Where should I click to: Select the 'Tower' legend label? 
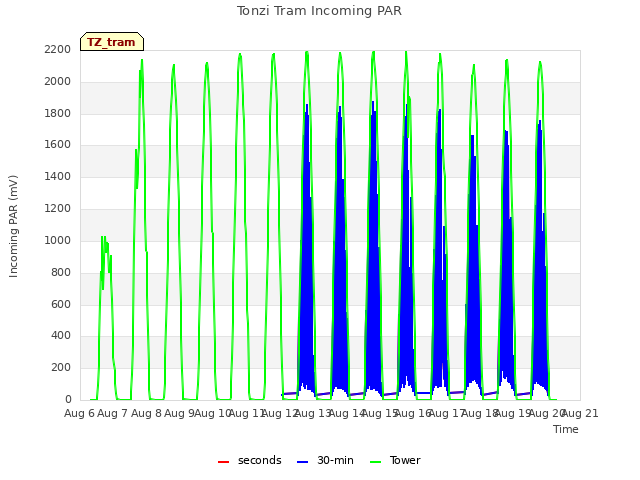pos(405,460)
